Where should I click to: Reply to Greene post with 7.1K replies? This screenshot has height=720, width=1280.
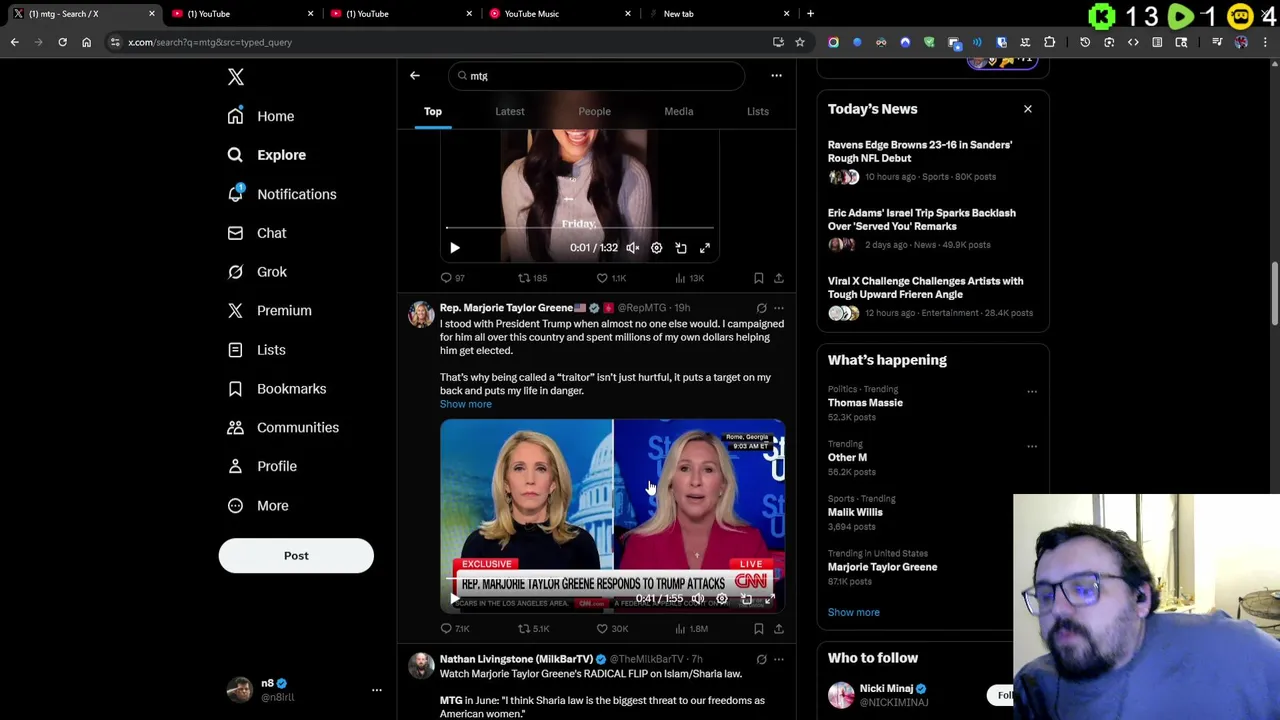[x=455, y=629]
